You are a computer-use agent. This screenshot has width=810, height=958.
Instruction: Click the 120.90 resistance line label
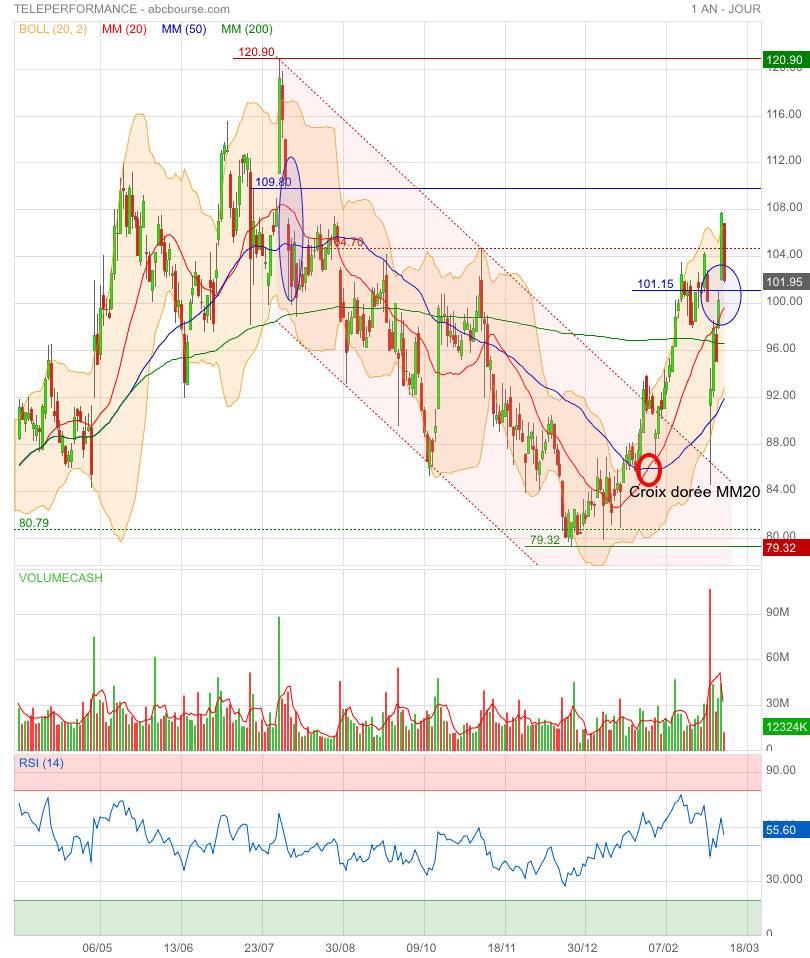(x=256, y=52)
